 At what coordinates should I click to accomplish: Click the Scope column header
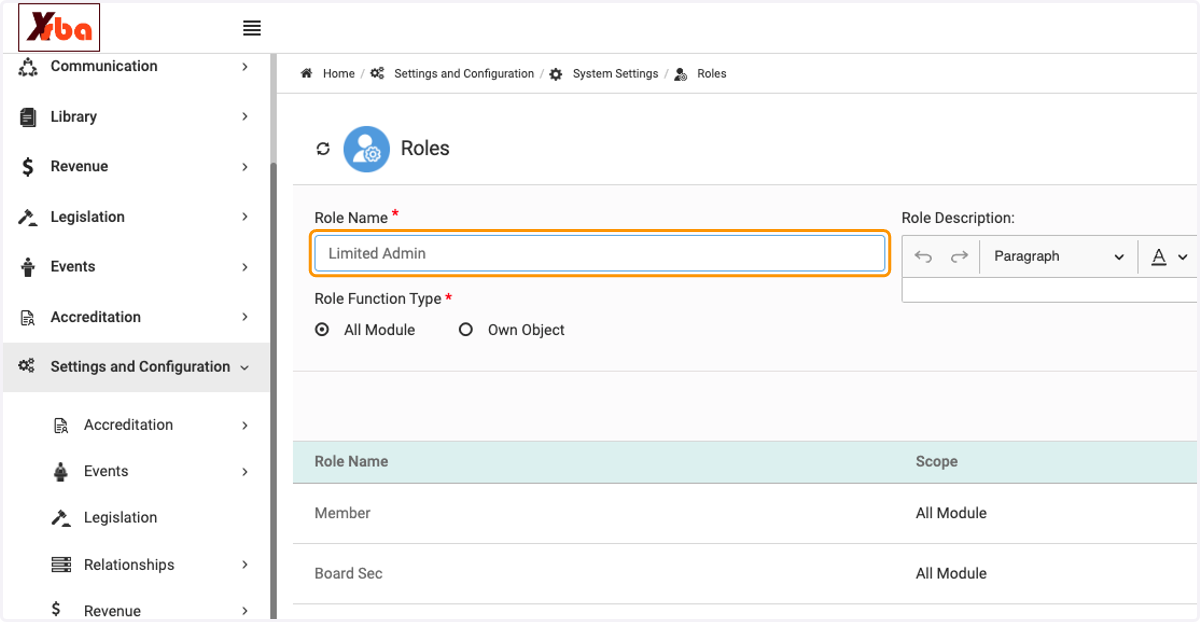936,462
